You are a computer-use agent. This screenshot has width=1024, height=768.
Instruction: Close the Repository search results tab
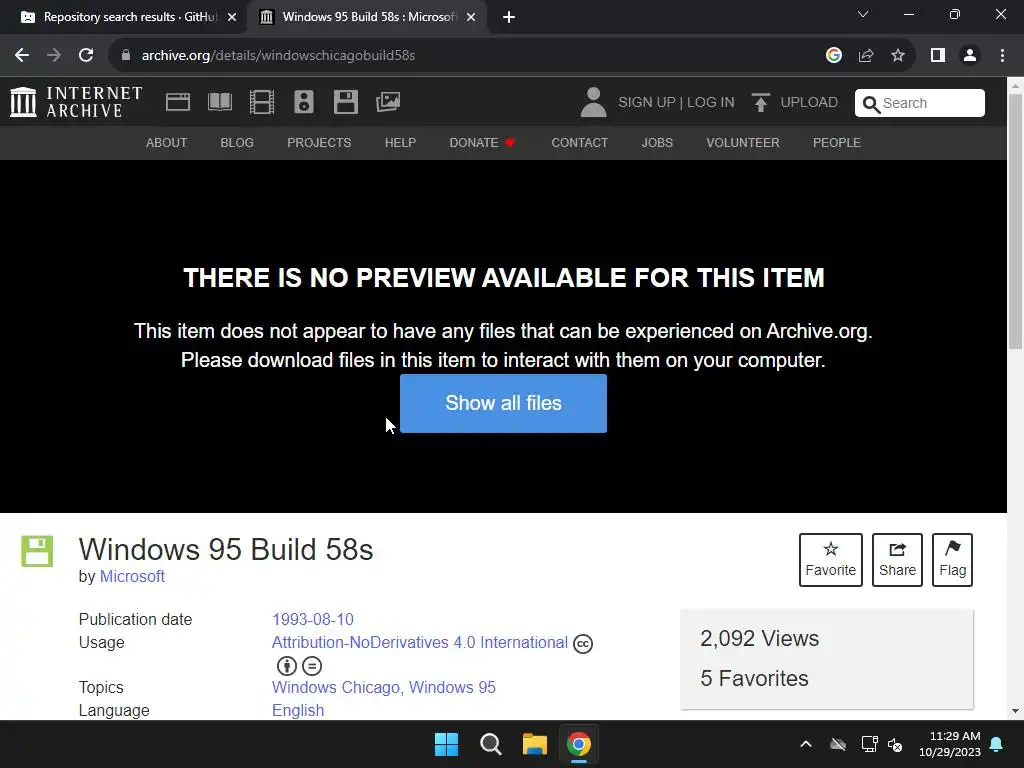point(232,17)
